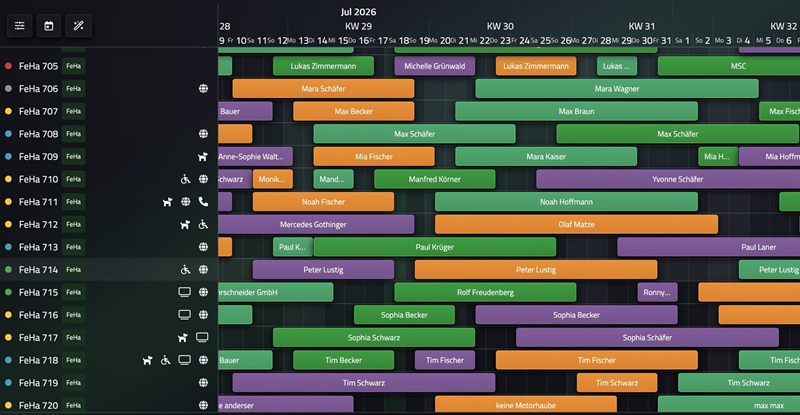
Task: Click the wheelchair icon on FeHa 712
Action: 203,225
